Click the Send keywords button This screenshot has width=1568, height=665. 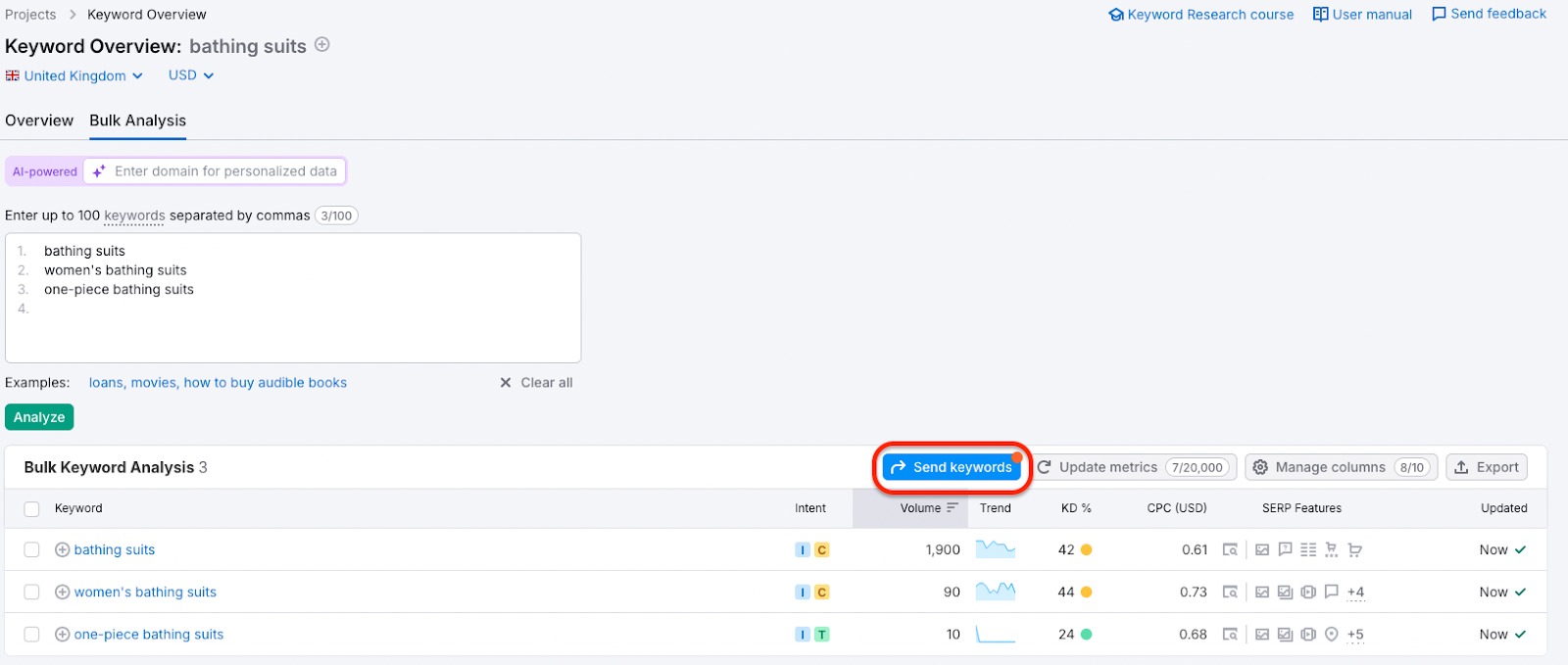tap(952, 467)
